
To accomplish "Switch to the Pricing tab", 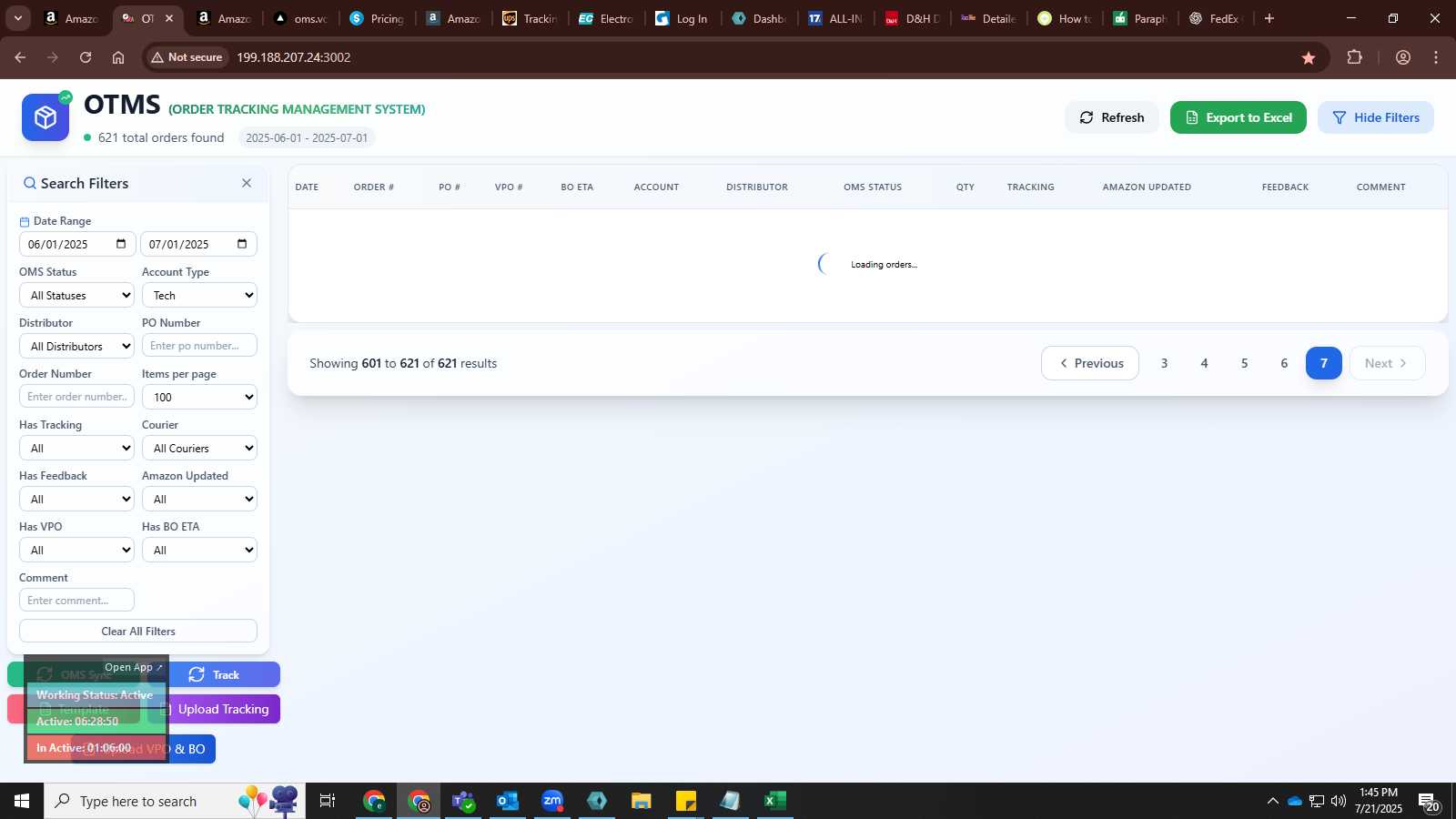I will (x=378, y=18).
